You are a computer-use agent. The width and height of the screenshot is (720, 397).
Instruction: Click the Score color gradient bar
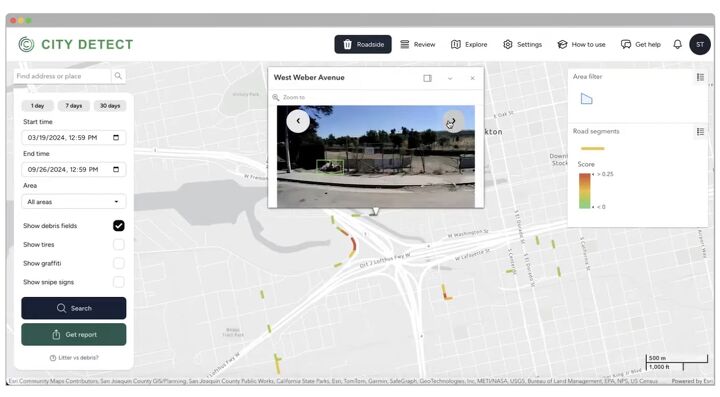pyautogui.click(x=585, y=190)
